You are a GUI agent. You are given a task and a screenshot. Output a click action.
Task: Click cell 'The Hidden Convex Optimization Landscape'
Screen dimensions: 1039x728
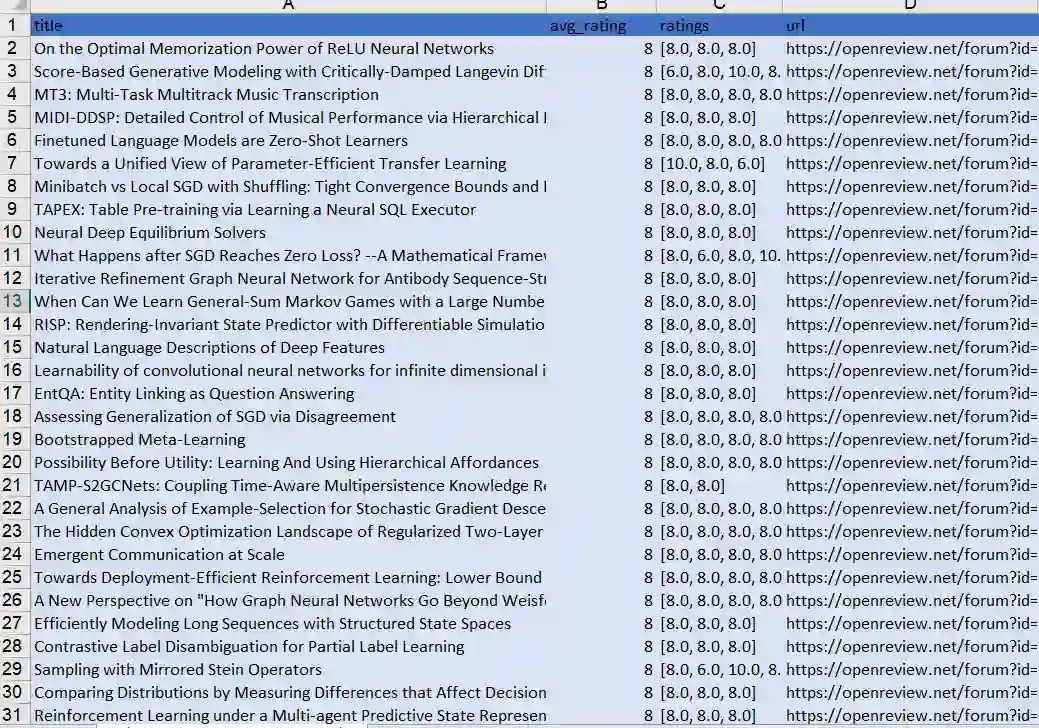pos(288,532)
